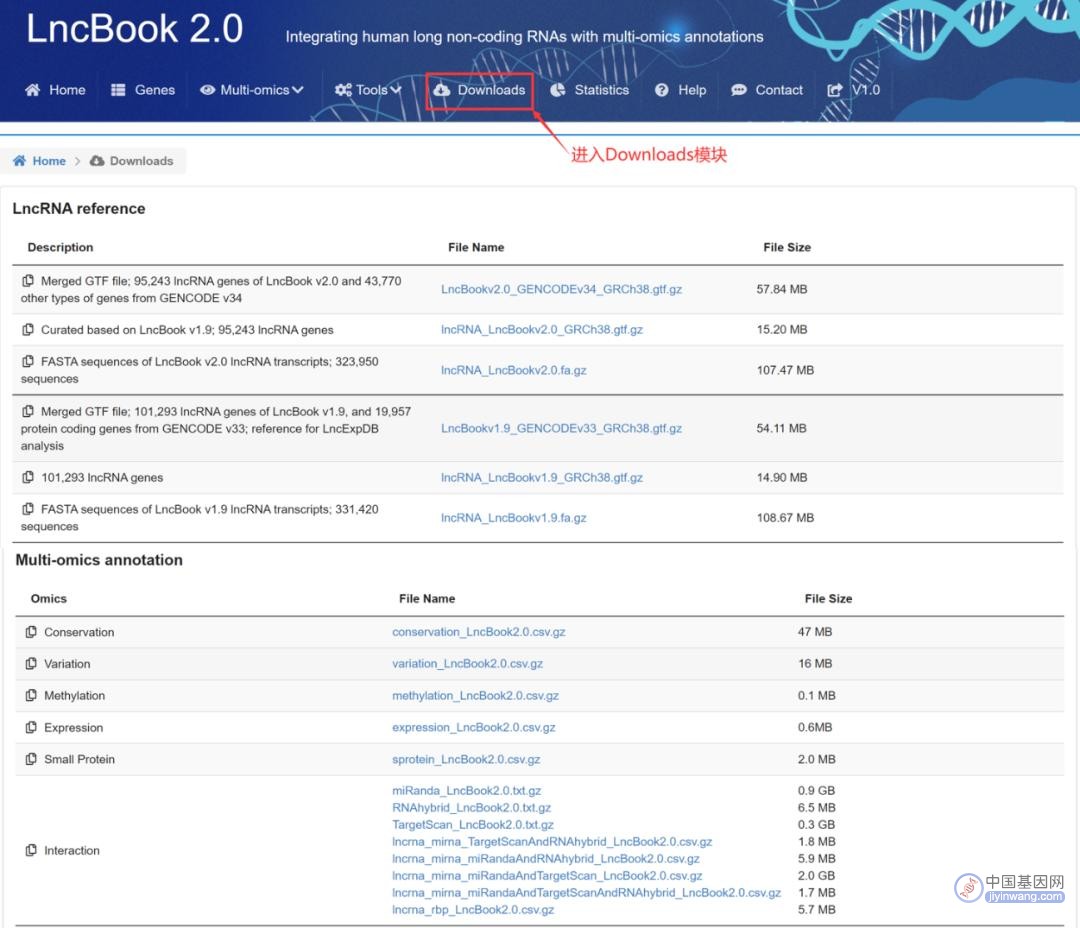
Task: Click the 57.84 MB file size cell
Action: pos(782,289)
